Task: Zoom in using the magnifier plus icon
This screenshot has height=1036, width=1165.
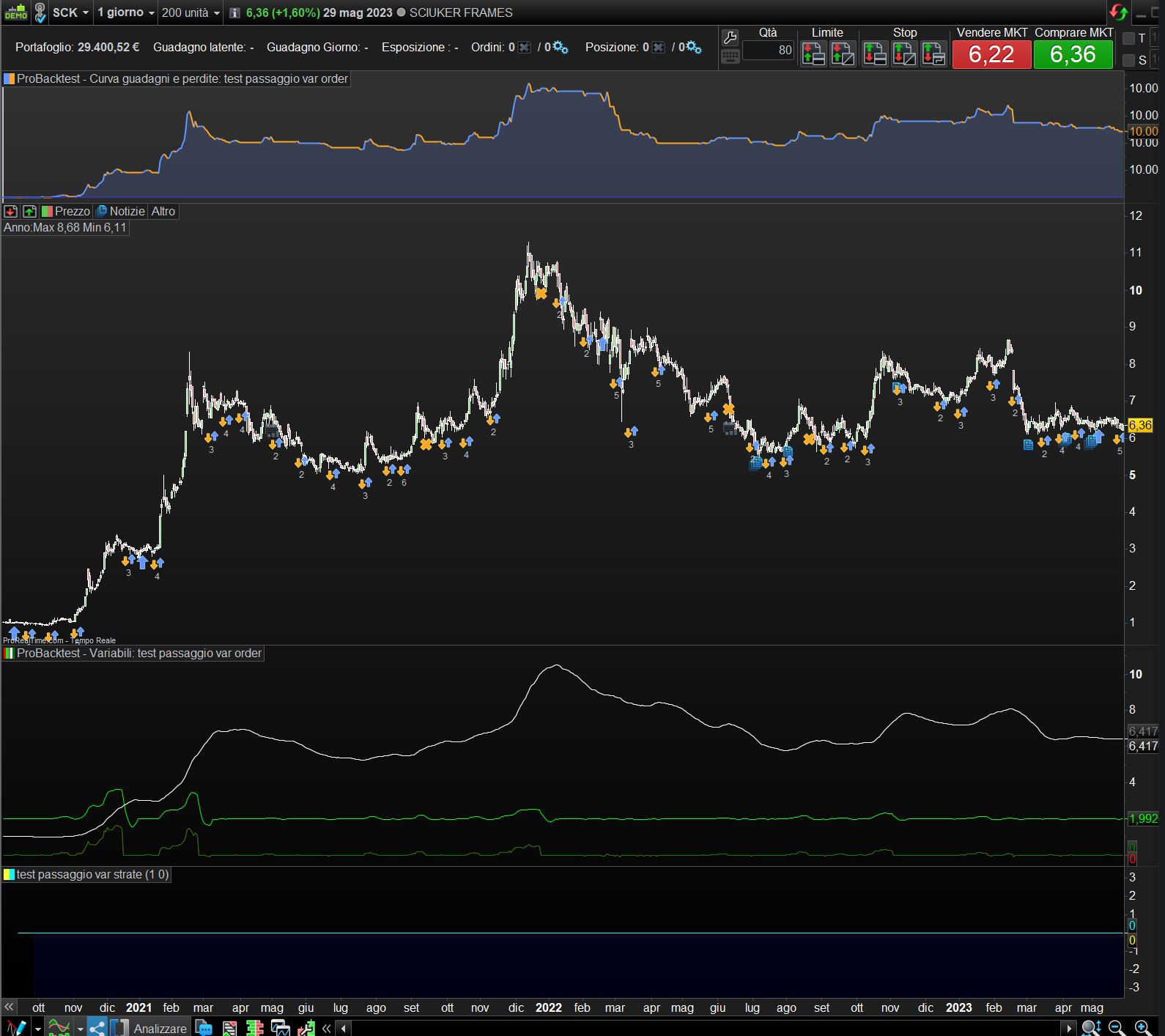Action: point(1142,1028)
